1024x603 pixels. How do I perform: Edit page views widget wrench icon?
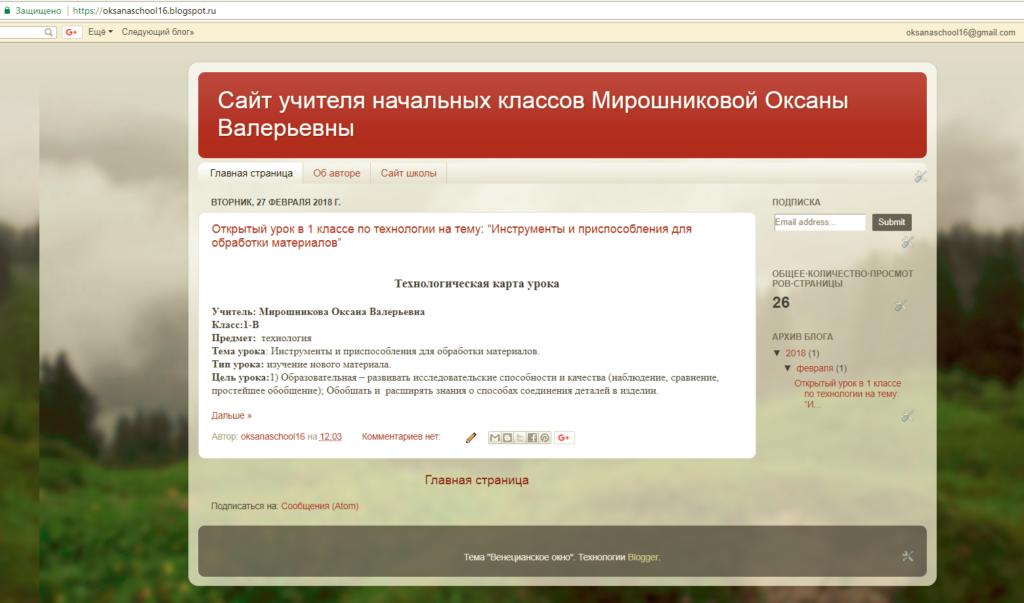pyautogui.click(x=901, y=305)
